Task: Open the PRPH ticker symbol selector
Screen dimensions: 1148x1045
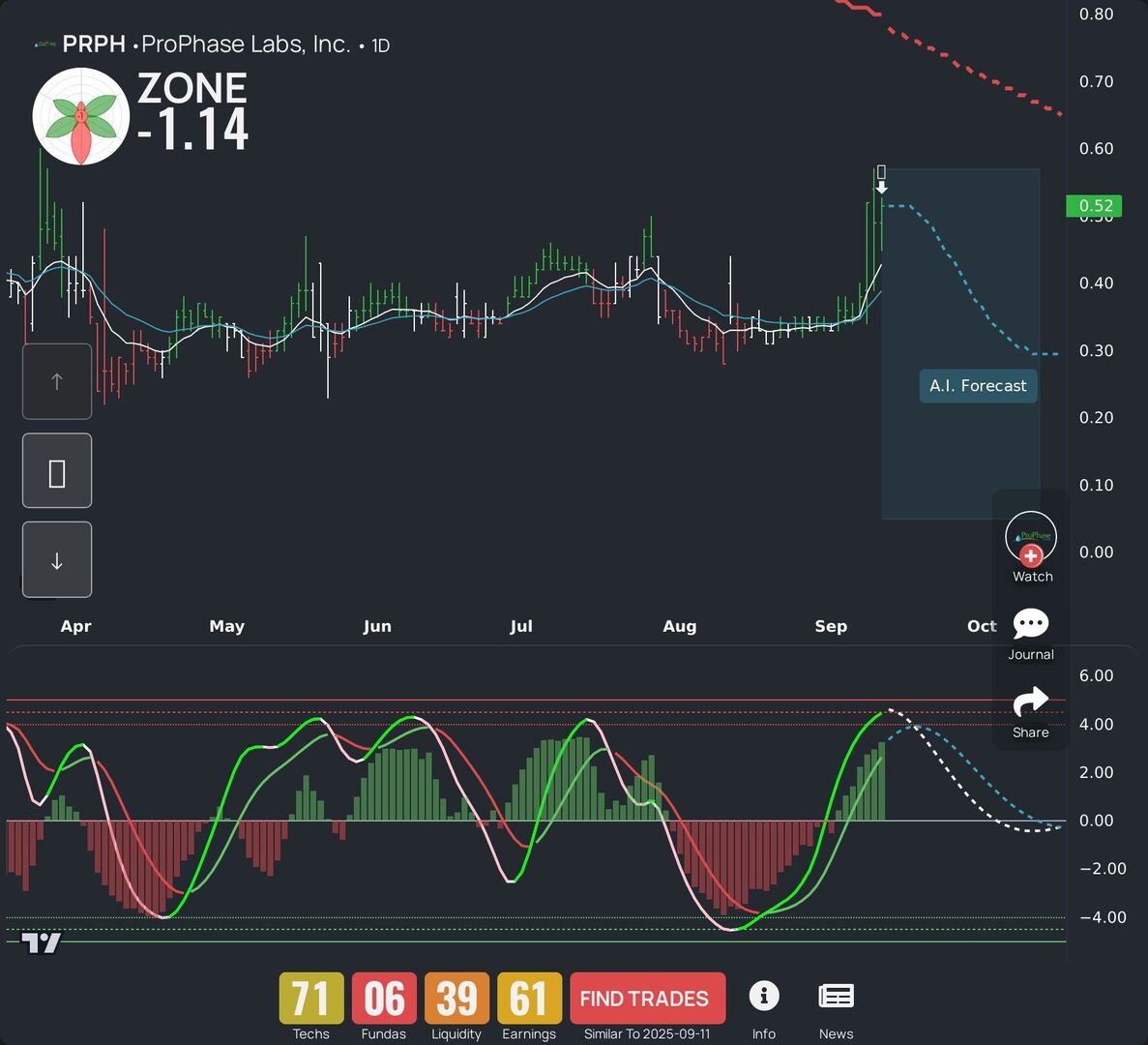Action: coord(94,44)
